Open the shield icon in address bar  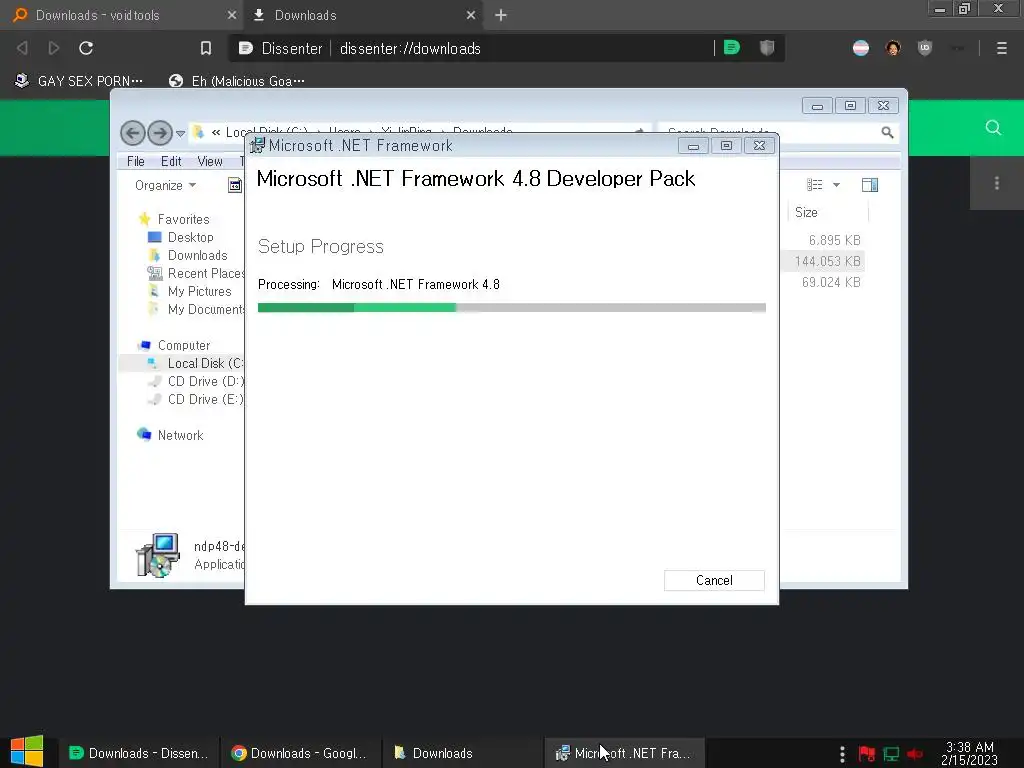tap(767, 48)
